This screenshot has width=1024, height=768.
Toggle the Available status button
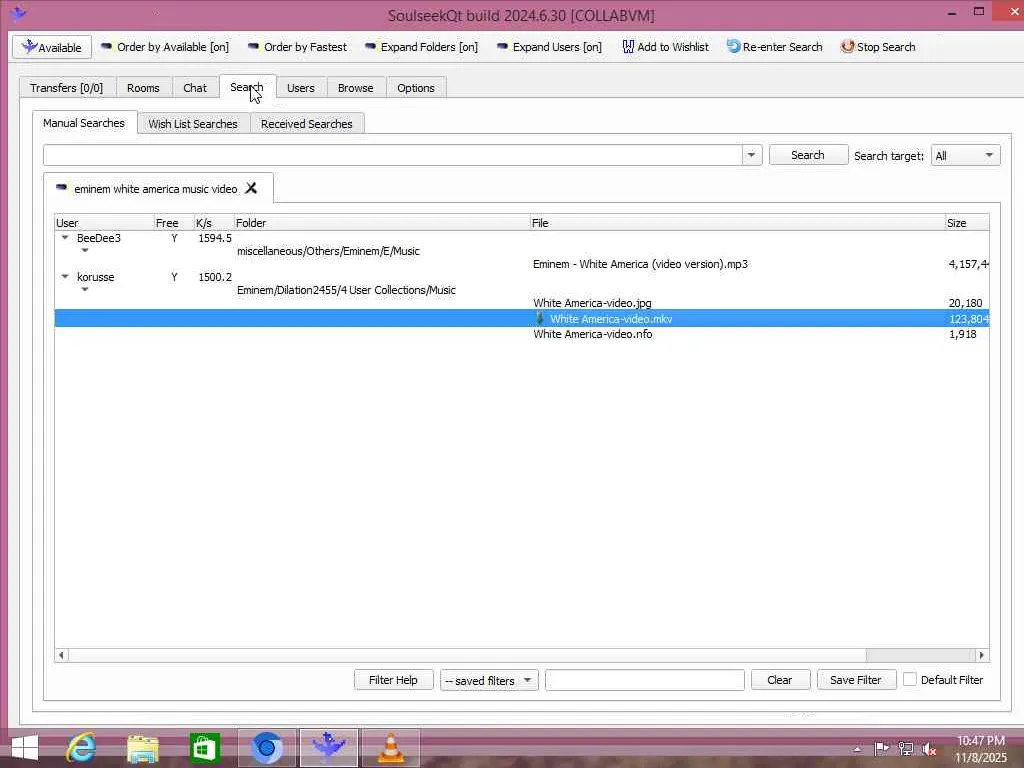pyautogui.click(x=52, y=47)
